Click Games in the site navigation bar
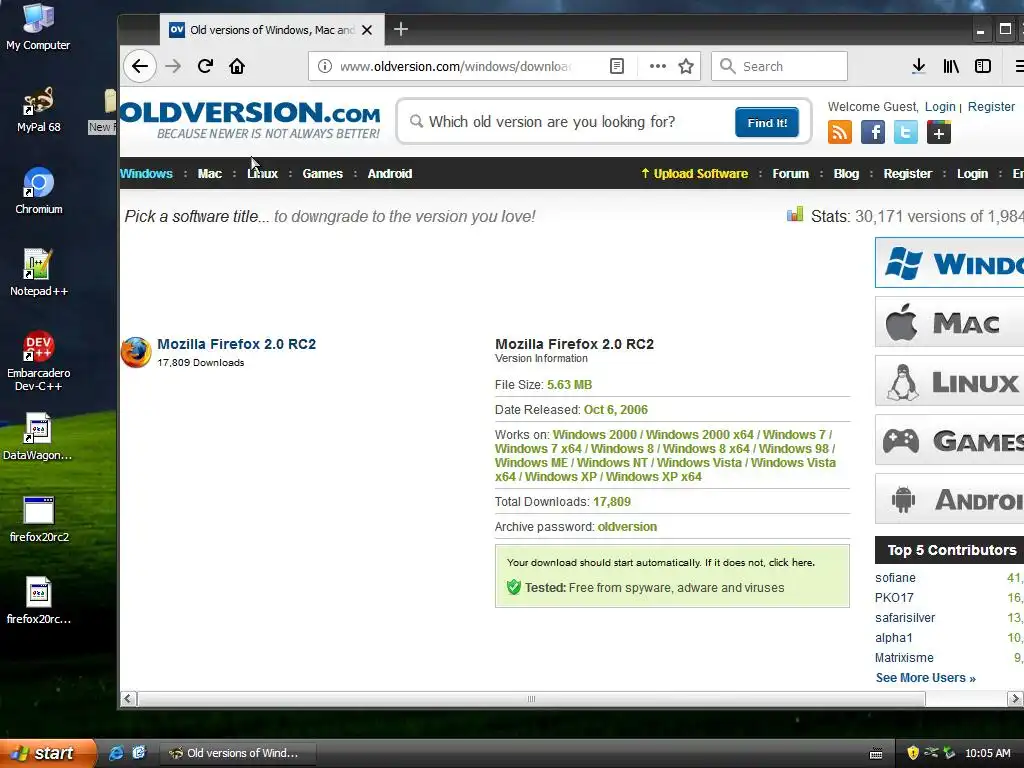1024x768 pixels. coord(323,174)
